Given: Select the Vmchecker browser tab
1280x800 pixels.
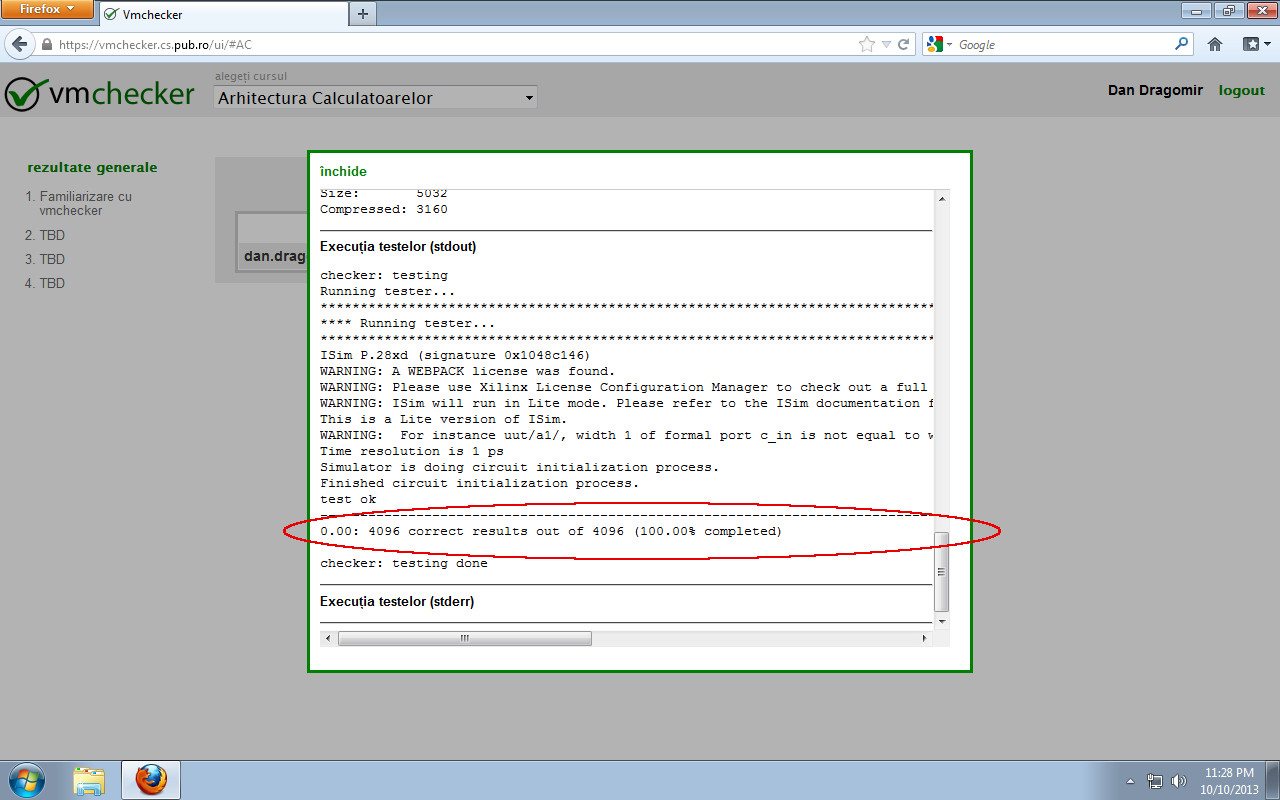Looking at the screenshot, I should (220, 15).
